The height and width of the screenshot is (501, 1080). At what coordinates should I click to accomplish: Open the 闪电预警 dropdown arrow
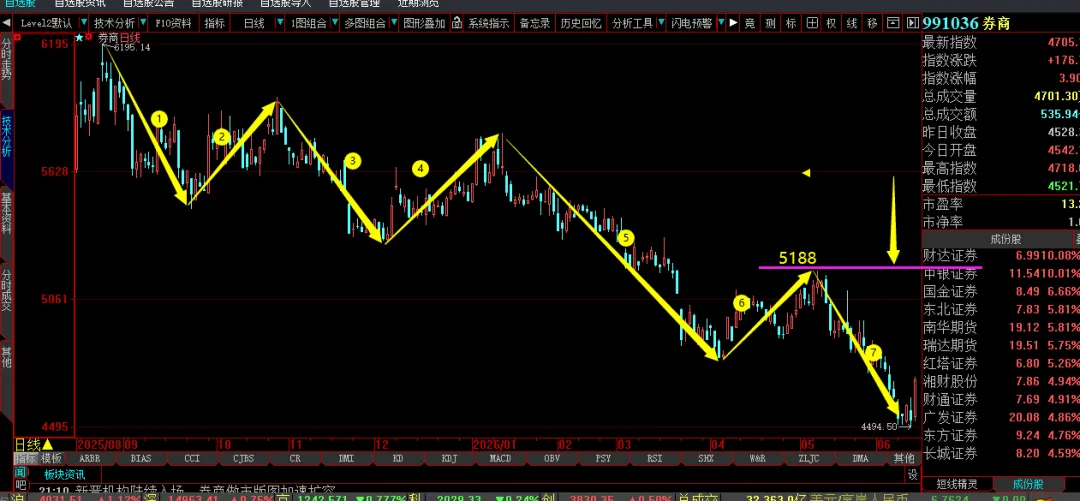click(x=720, y=23)
